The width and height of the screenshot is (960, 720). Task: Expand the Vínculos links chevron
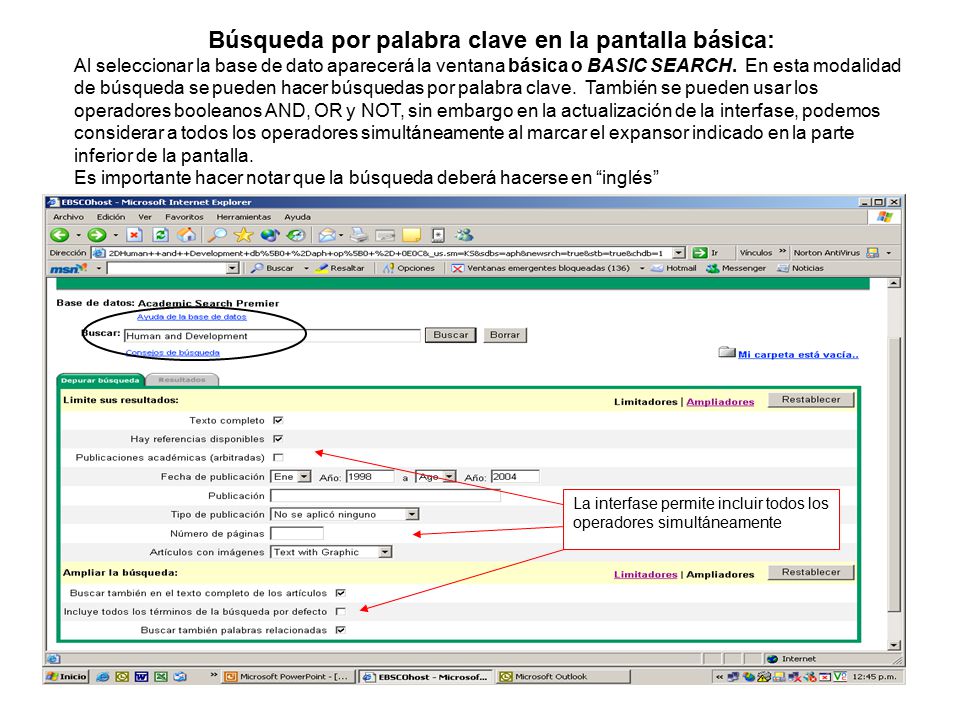tap(782, 252)
